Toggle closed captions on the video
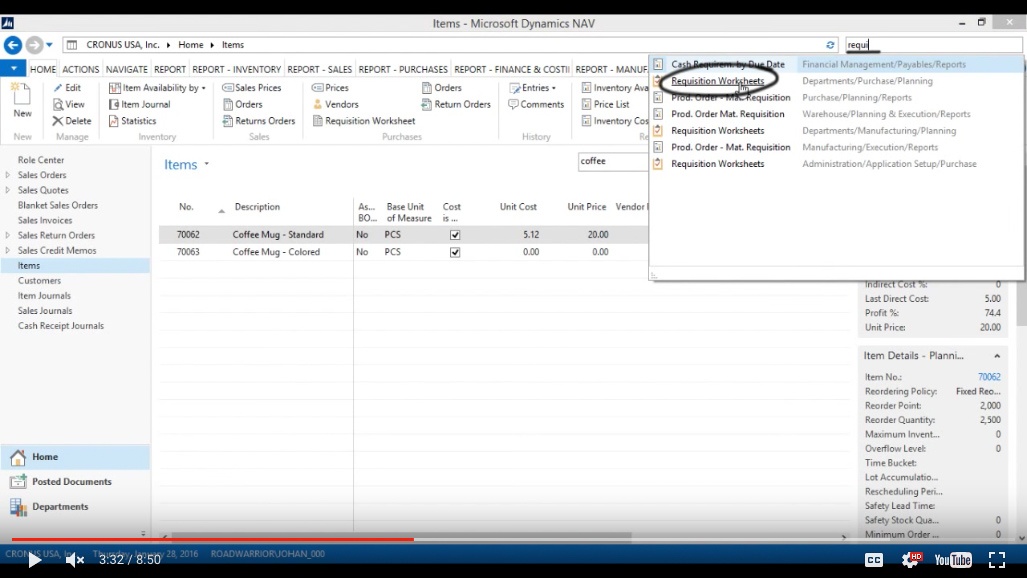Viewport: 1027px width, 578px height. (x=873, y=560)
